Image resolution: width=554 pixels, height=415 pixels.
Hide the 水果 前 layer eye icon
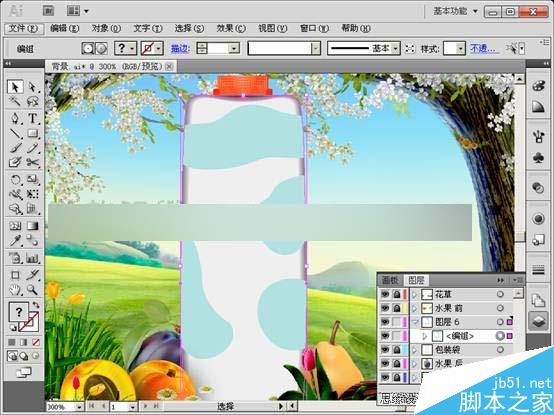[385, 308]
